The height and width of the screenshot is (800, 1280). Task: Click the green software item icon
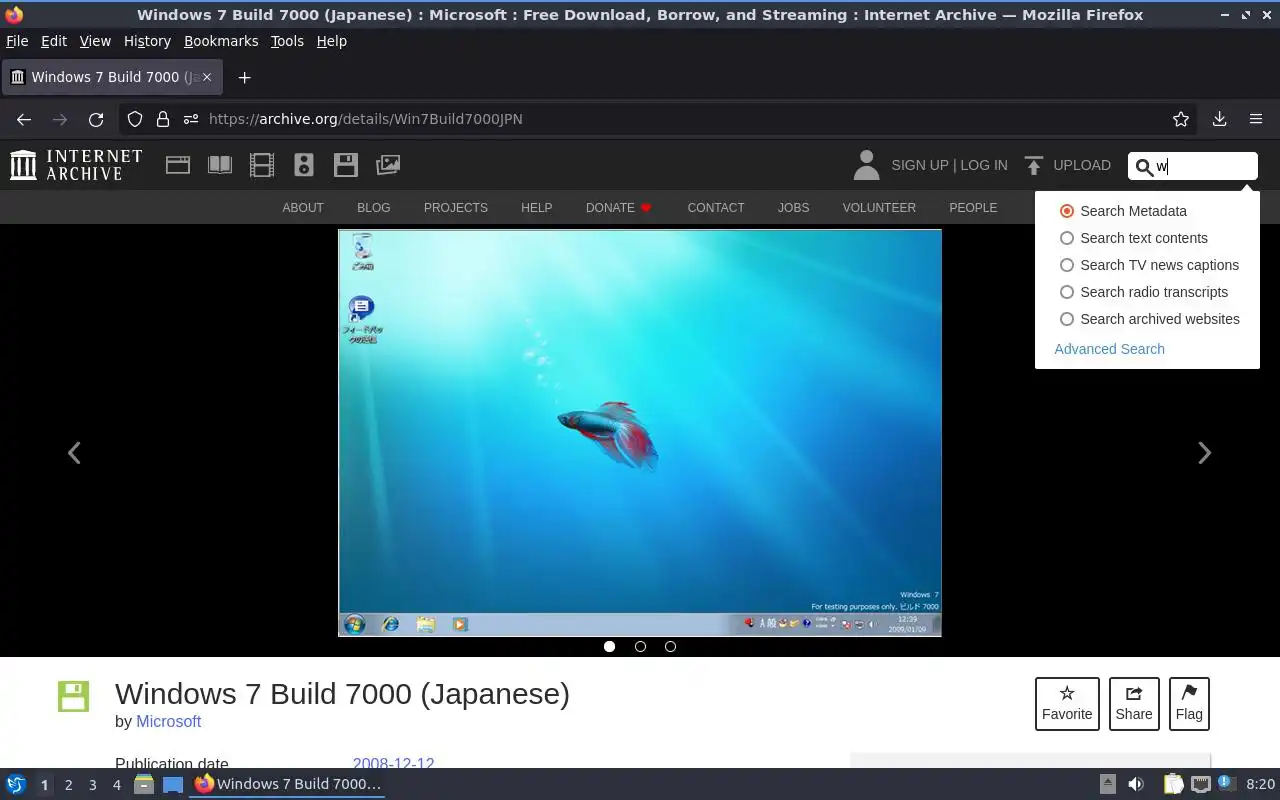(x=73, y=696)
